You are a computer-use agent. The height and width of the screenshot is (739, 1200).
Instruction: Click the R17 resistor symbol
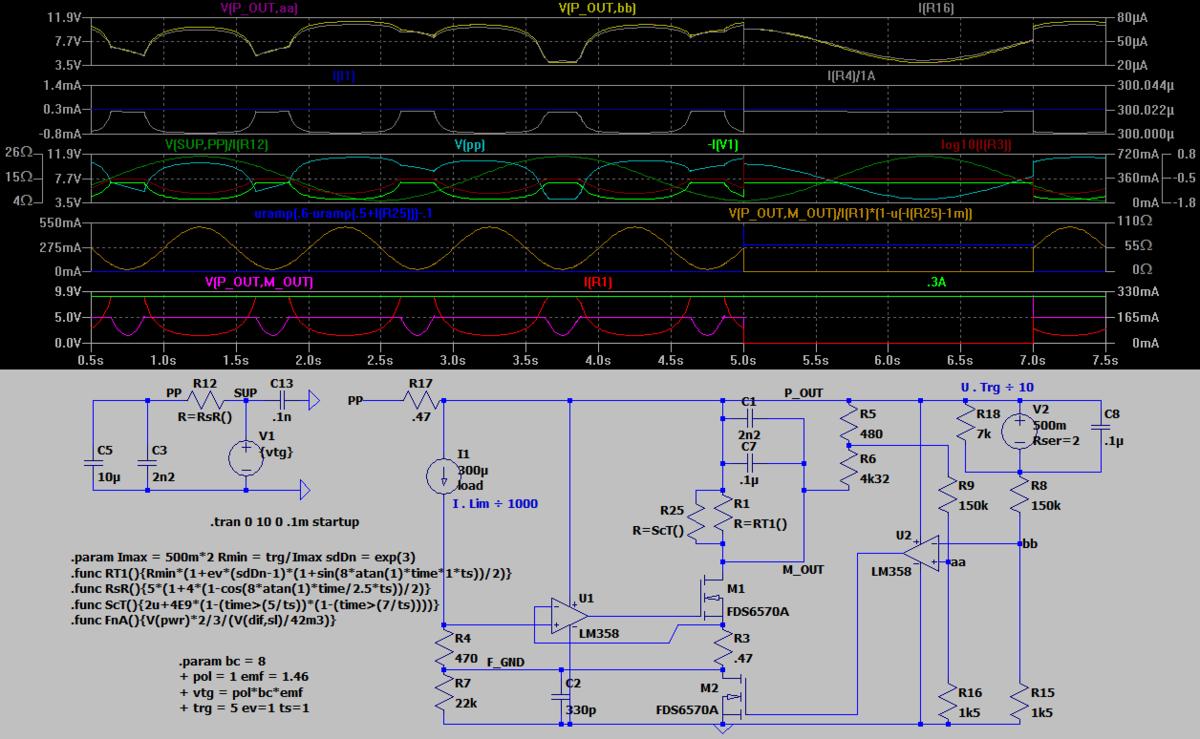pyautogui.click(x=420, y=400)
